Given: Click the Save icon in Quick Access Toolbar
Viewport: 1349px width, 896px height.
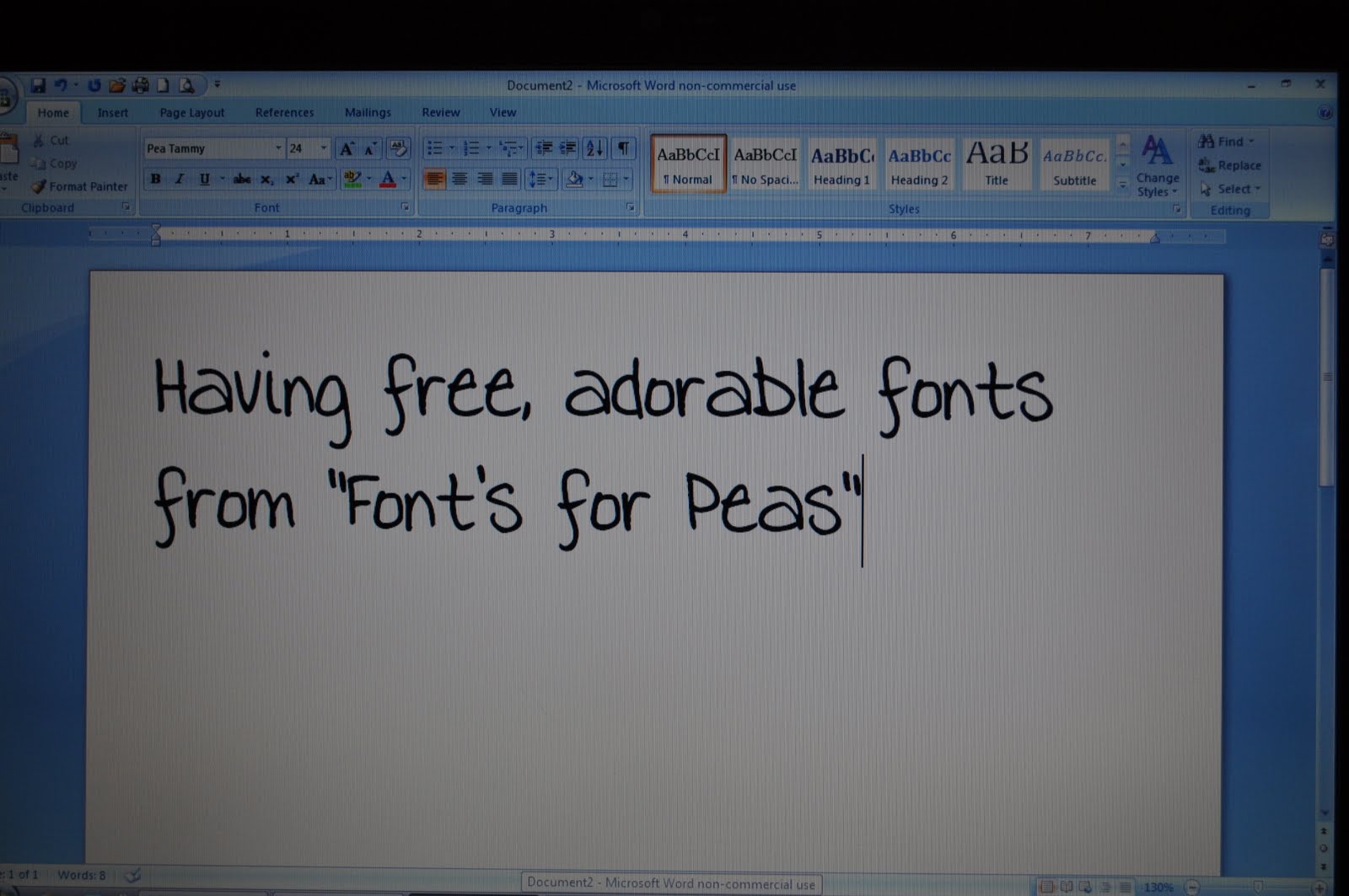Looking at the screenshot, I should 38,85.
